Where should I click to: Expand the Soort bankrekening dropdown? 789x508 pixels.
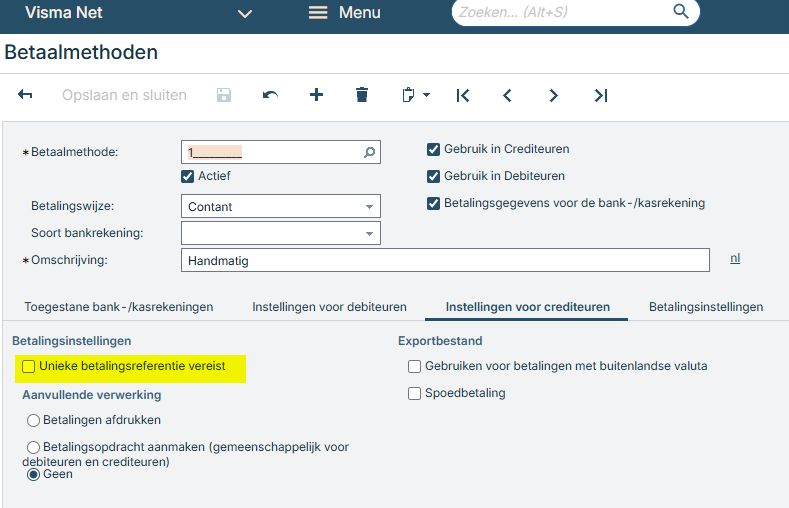click(369, 234)
